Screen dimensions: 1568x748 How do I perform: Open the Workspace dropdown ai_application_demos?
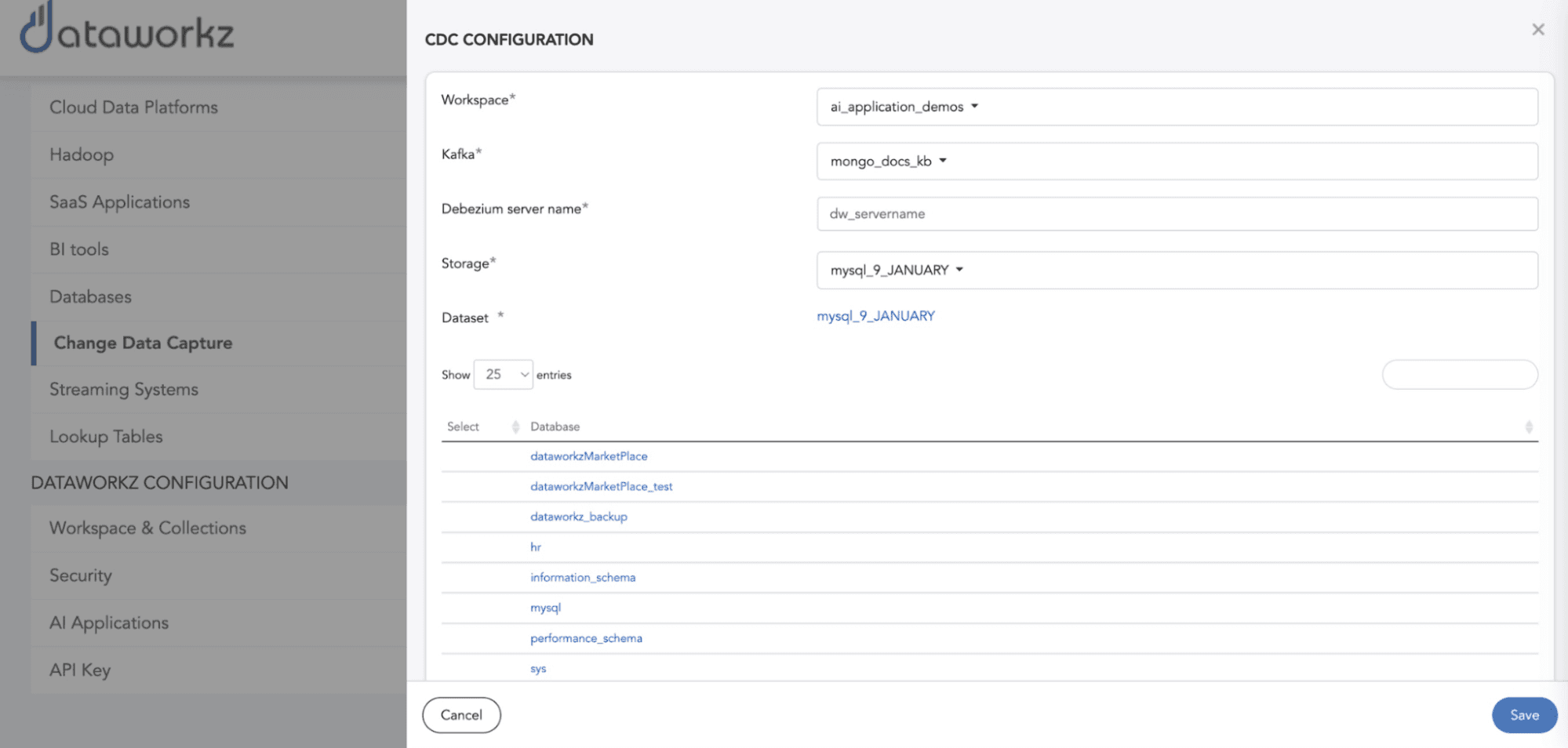(x=904, y=107)
